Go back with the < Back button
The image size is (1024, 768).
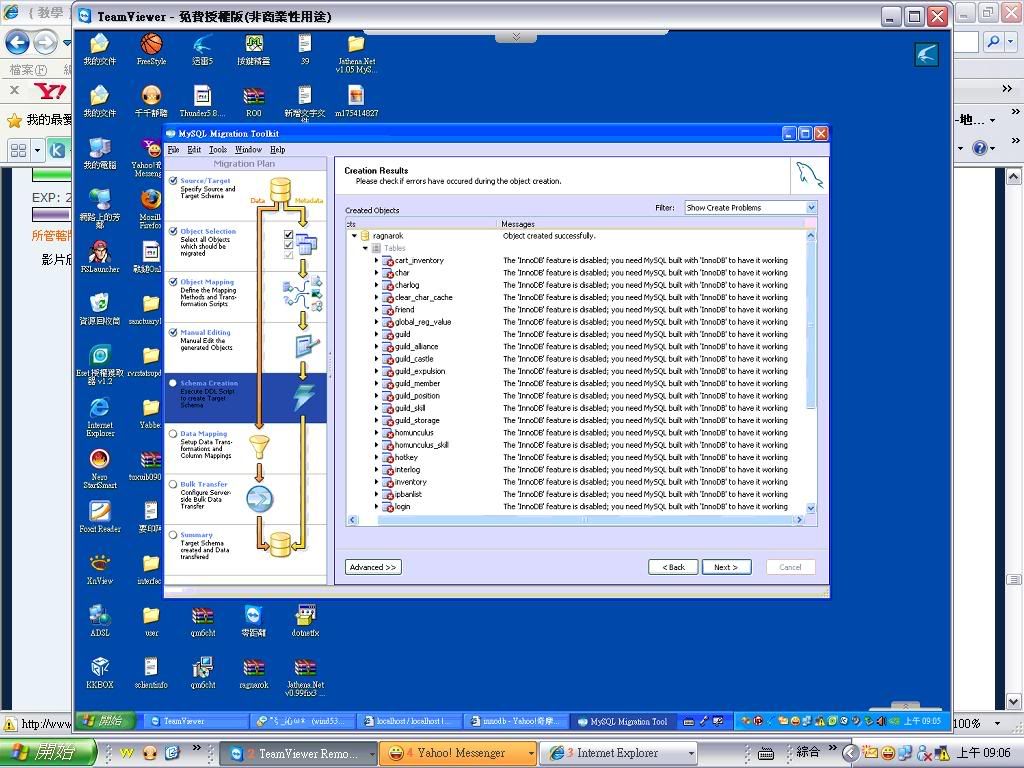coord(673,567)
